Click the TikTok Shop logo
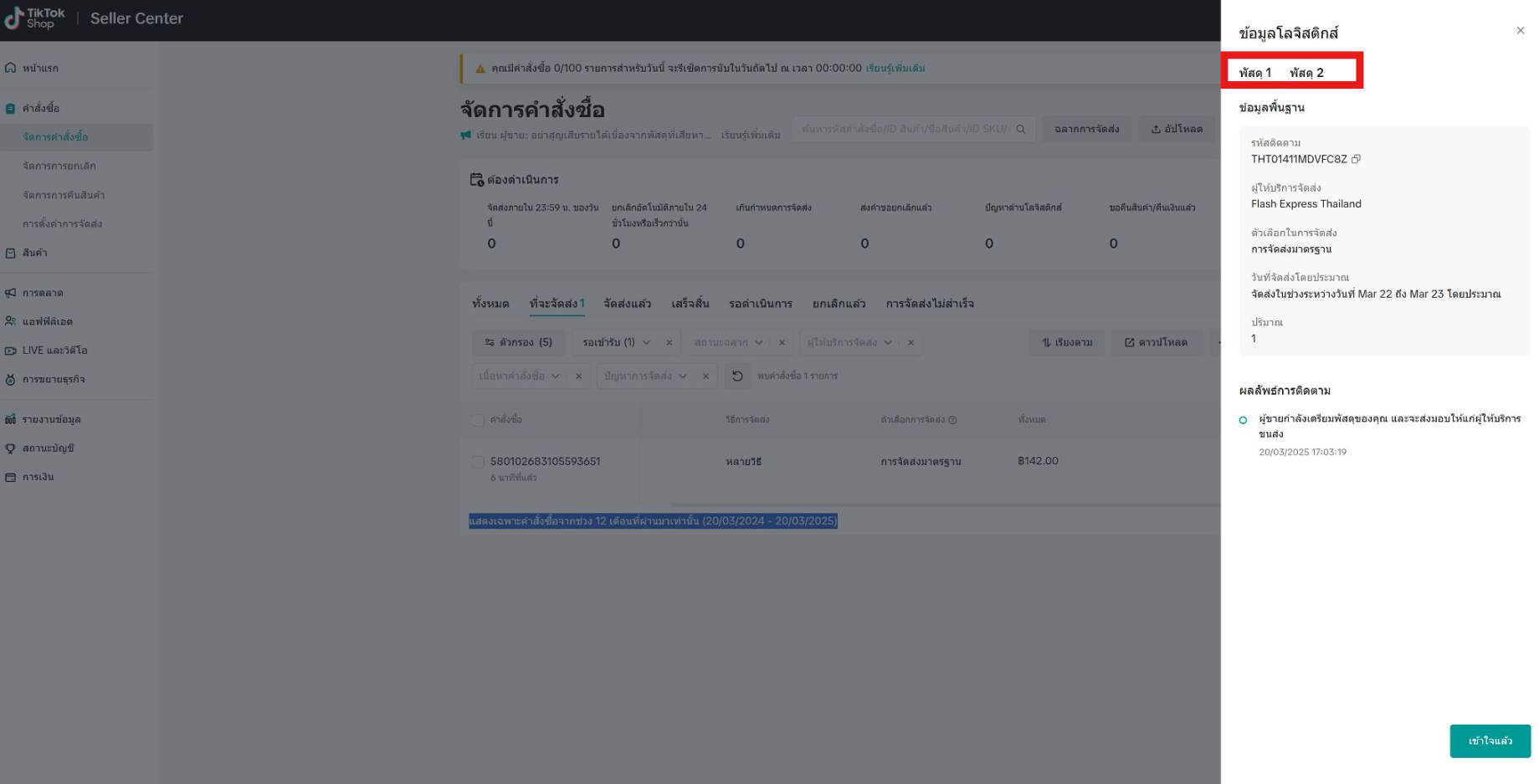 (x=32, y=18)
